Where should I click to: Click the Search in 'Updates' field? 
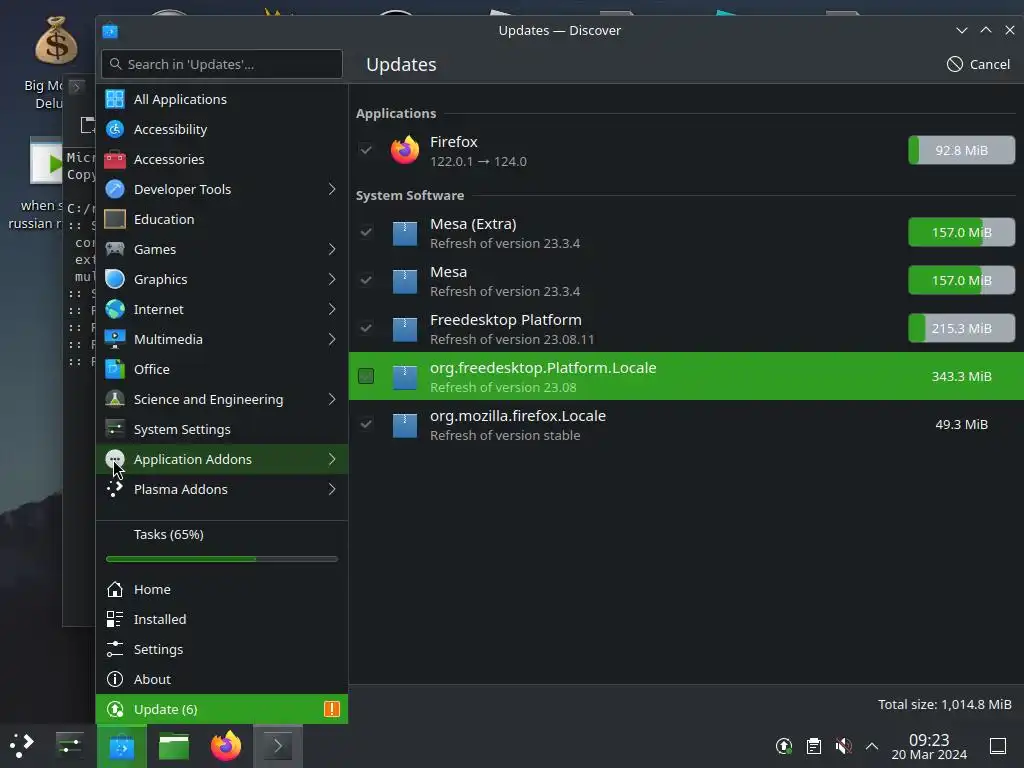click(221, 64)
